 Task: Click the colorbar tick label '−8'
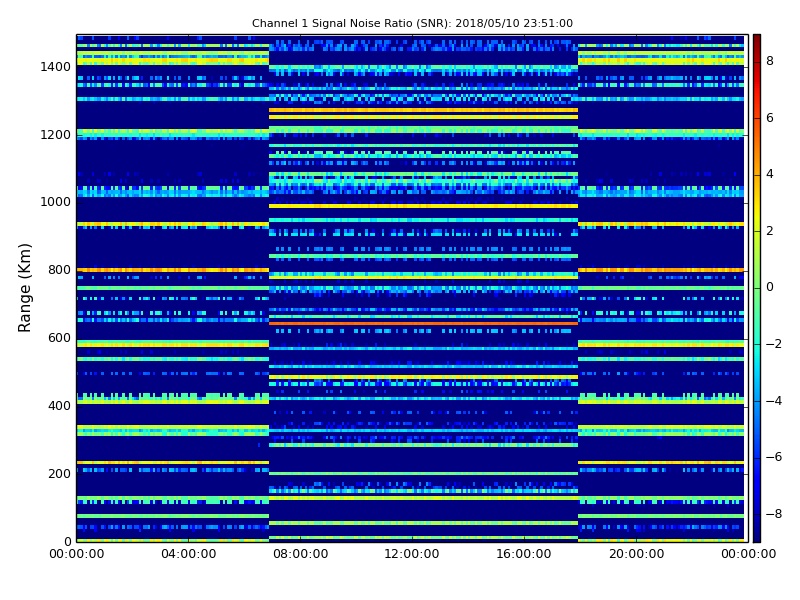[x=774, y=514]
